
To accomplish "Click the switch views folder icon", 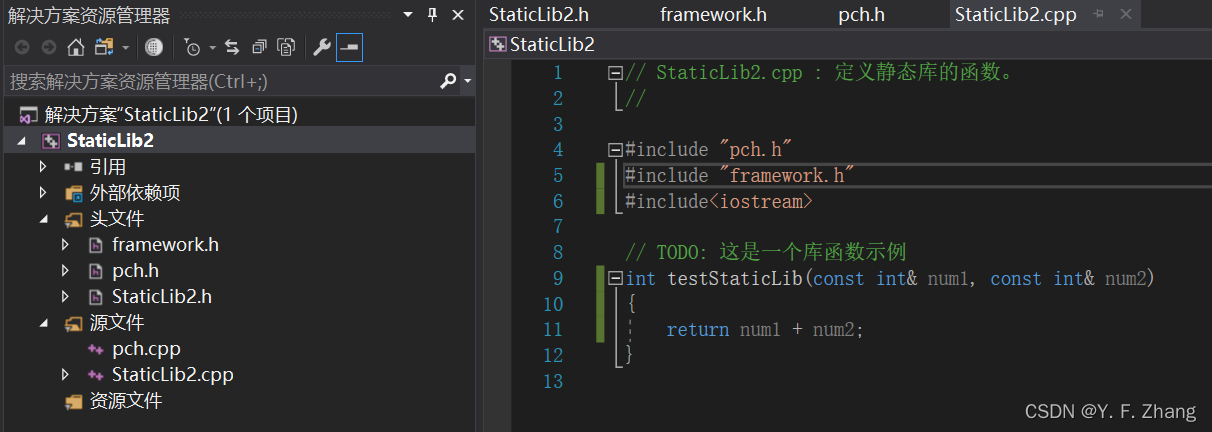I will tap(104, 47).
